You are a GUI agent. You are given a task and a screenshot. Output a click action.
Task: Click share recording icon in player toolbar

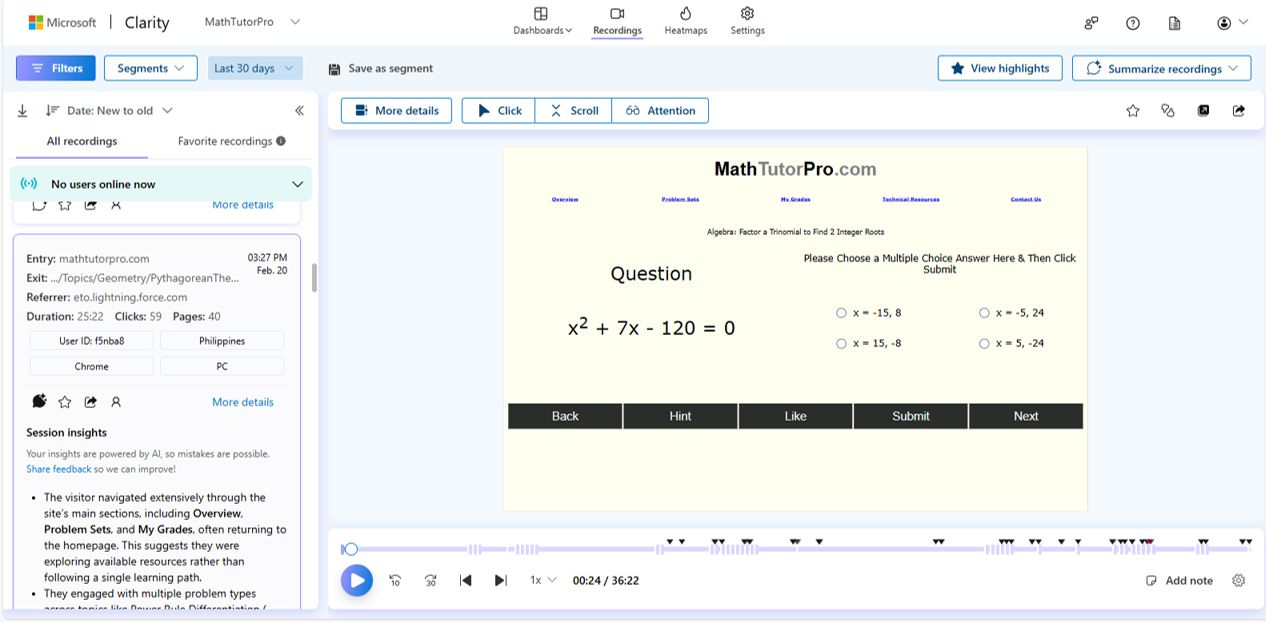click(1239, 111)
